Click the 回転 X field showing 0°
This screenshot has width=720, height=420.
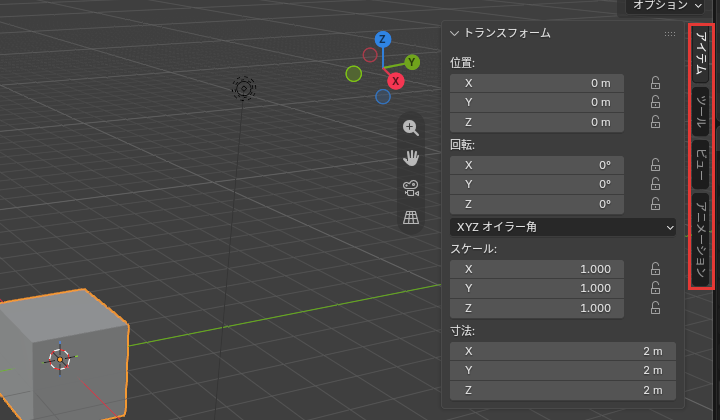[x=537, y=165]
